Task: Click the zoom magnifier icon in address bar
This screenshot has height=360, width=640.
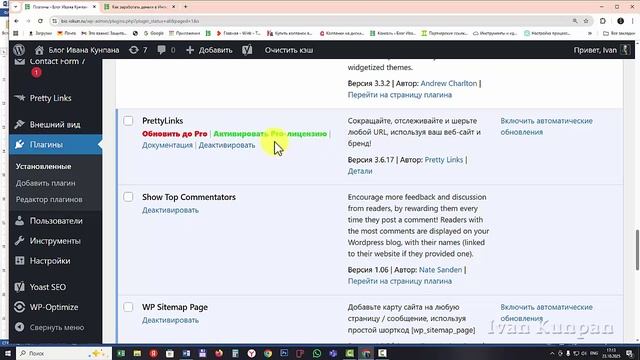Action: point(575,21)
